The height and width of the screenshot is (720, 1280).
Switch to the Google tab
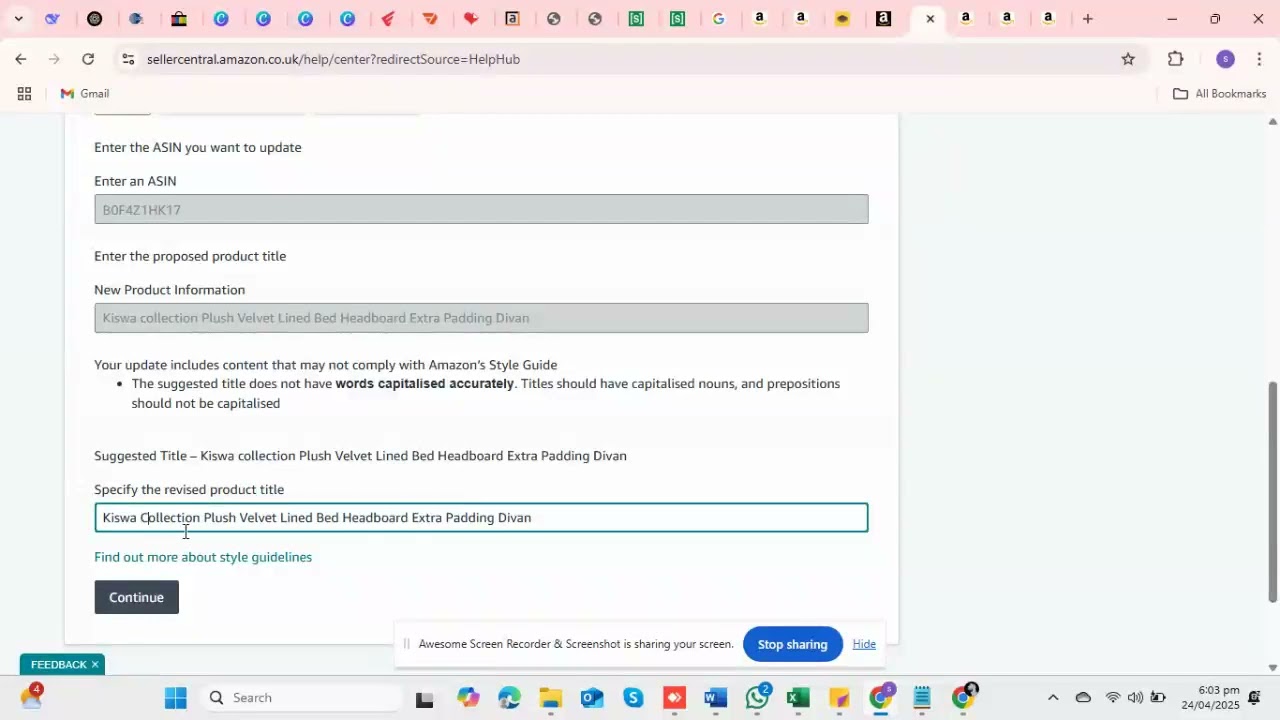click(x=718, y=19)
